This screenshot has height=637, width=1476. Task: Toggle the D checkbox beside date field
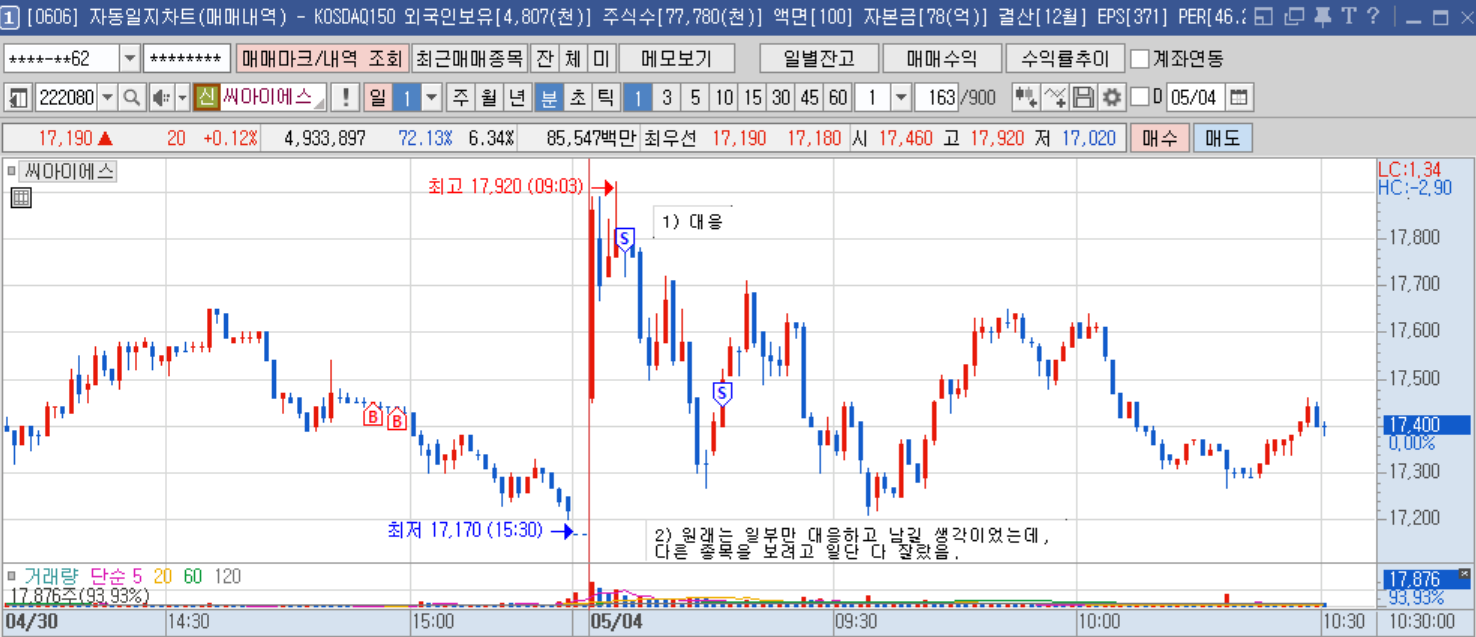(1139, 98)
